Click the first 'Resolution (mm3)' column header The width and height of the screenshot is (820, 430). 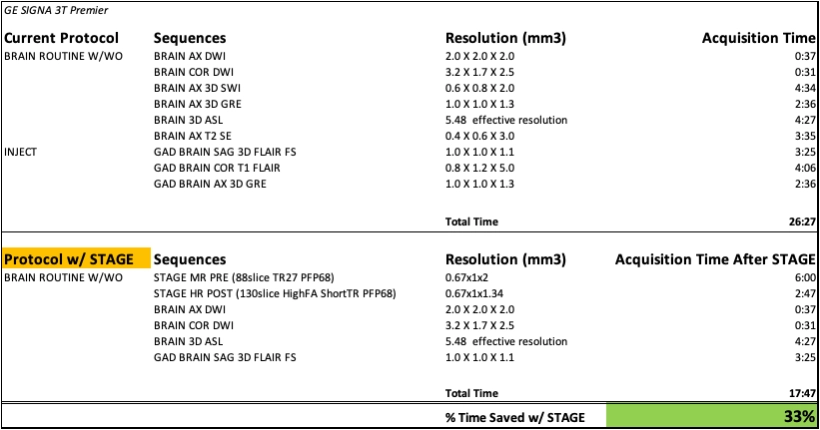pos(506,38)
